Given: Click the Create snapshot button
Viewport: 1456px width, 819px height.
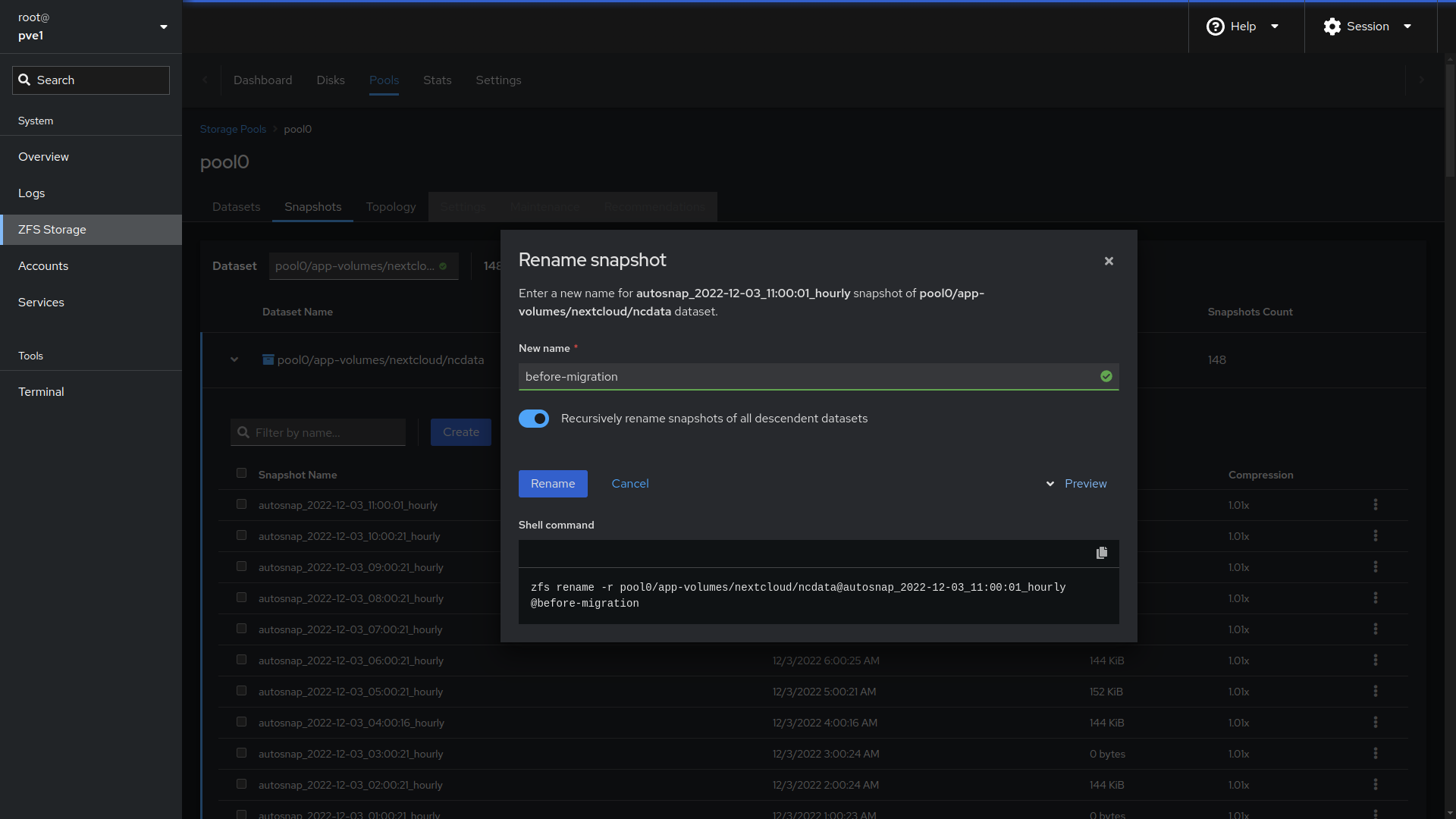Looking at the screenshot, I should (461, 432).
